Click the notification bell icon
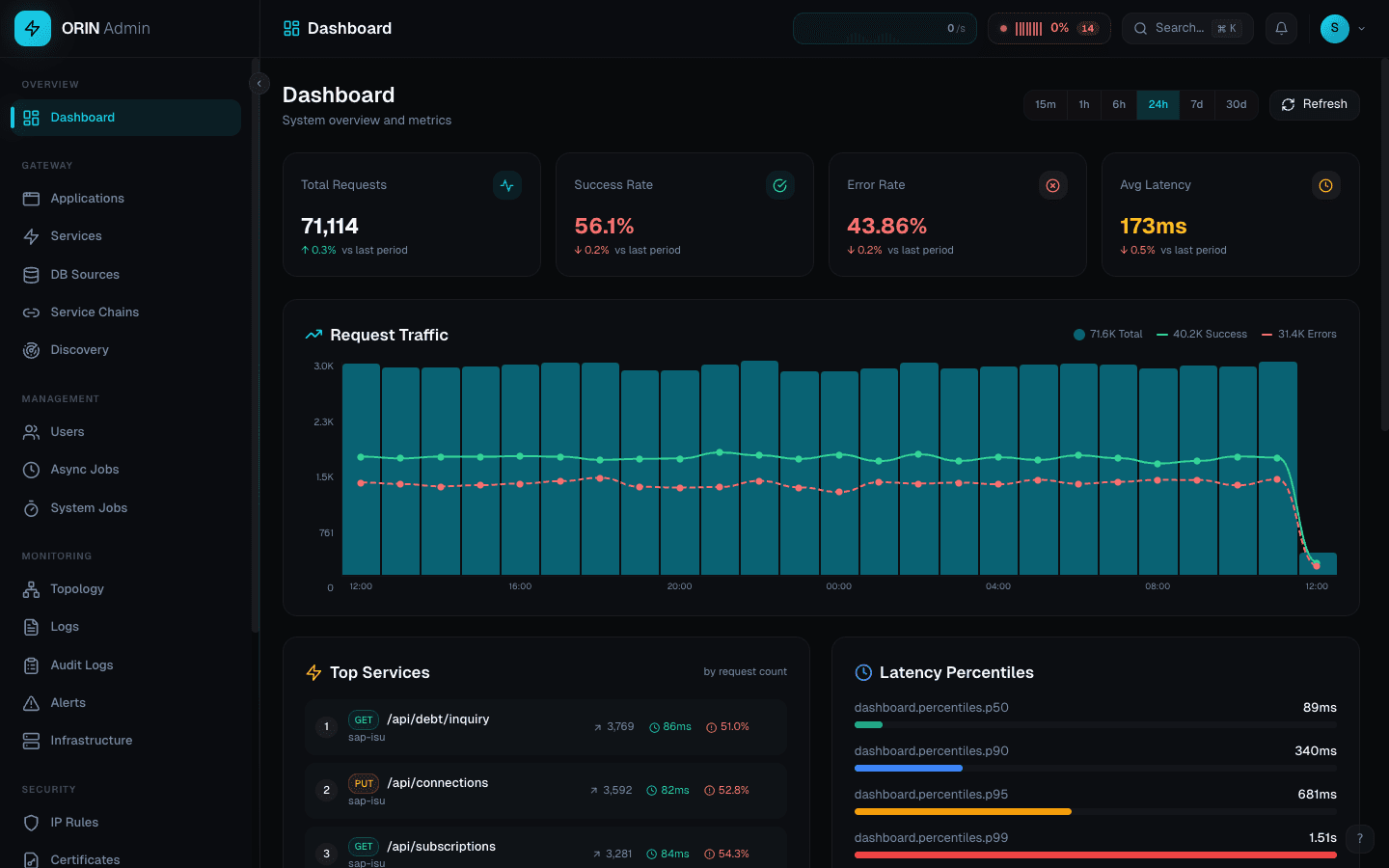 click(1281, 29)
